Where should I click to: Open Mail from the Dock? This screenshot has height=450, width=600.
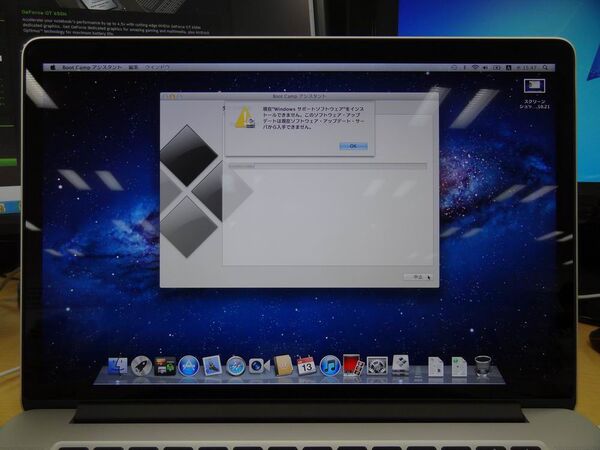click(212, 365)
